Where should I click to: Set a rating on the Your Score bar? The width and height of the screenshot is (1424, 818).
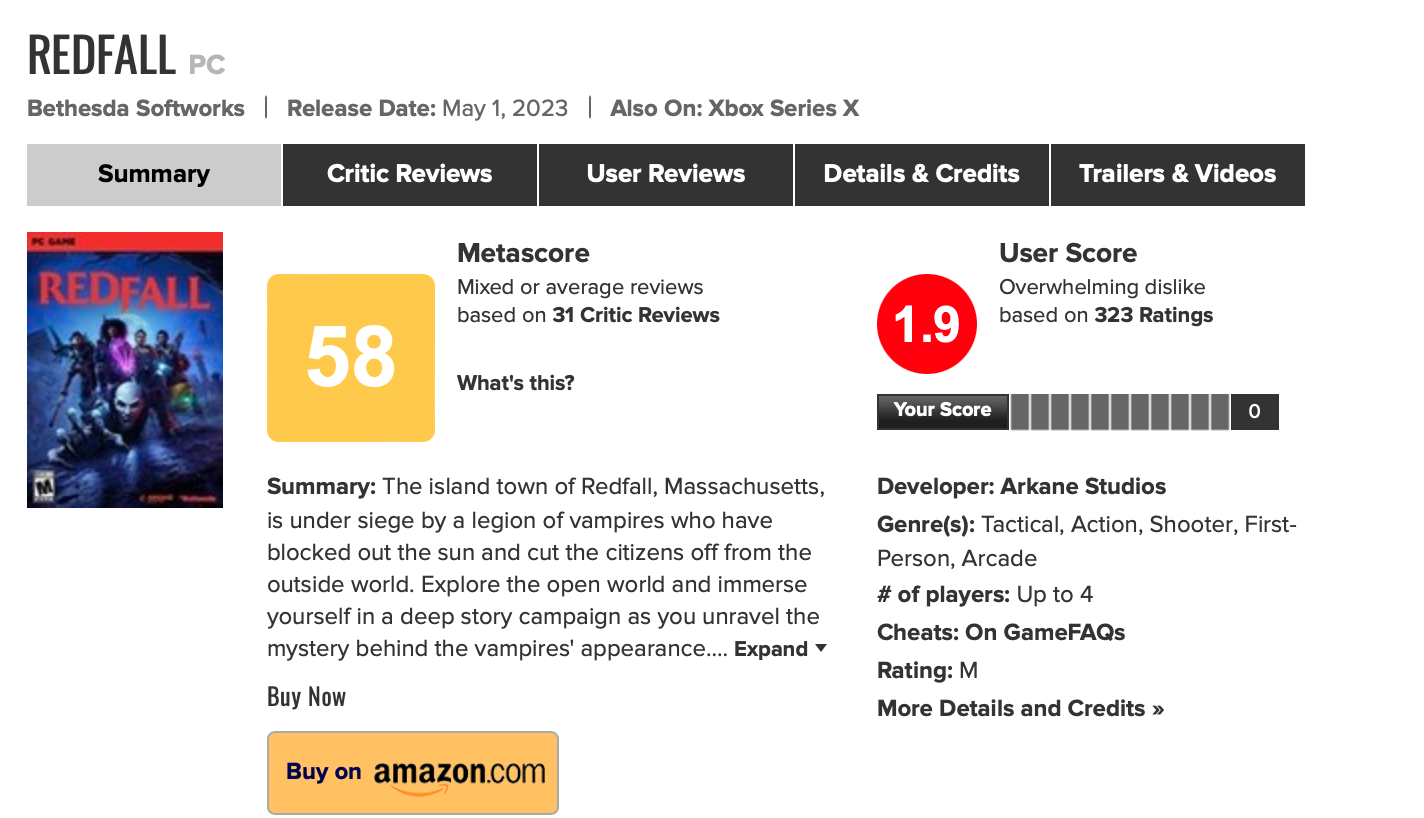coord(1120,411)
